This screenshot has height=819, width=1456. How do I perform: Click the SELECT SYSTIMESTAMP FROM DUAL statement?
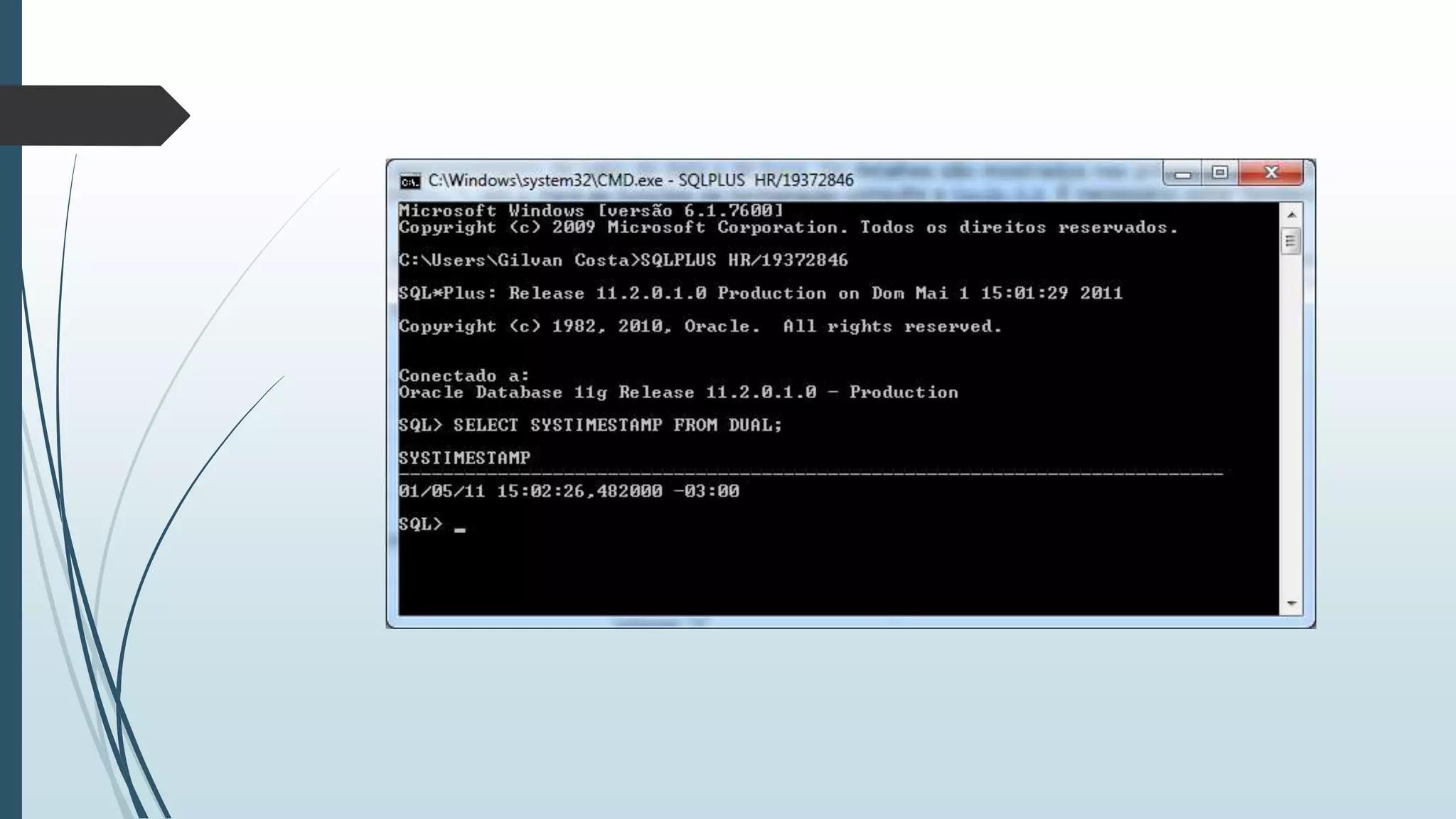(617, 425)
